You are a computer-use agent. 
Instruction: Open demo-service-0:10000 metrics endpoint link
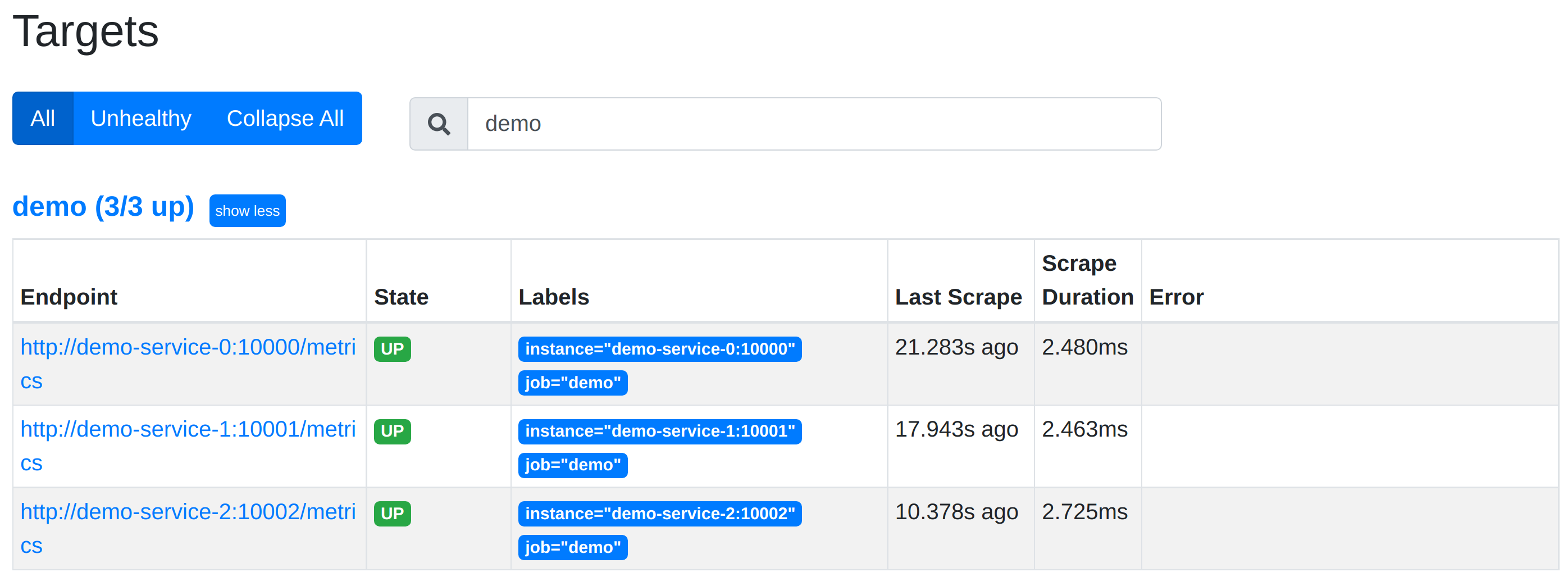[x=188, y=347]
